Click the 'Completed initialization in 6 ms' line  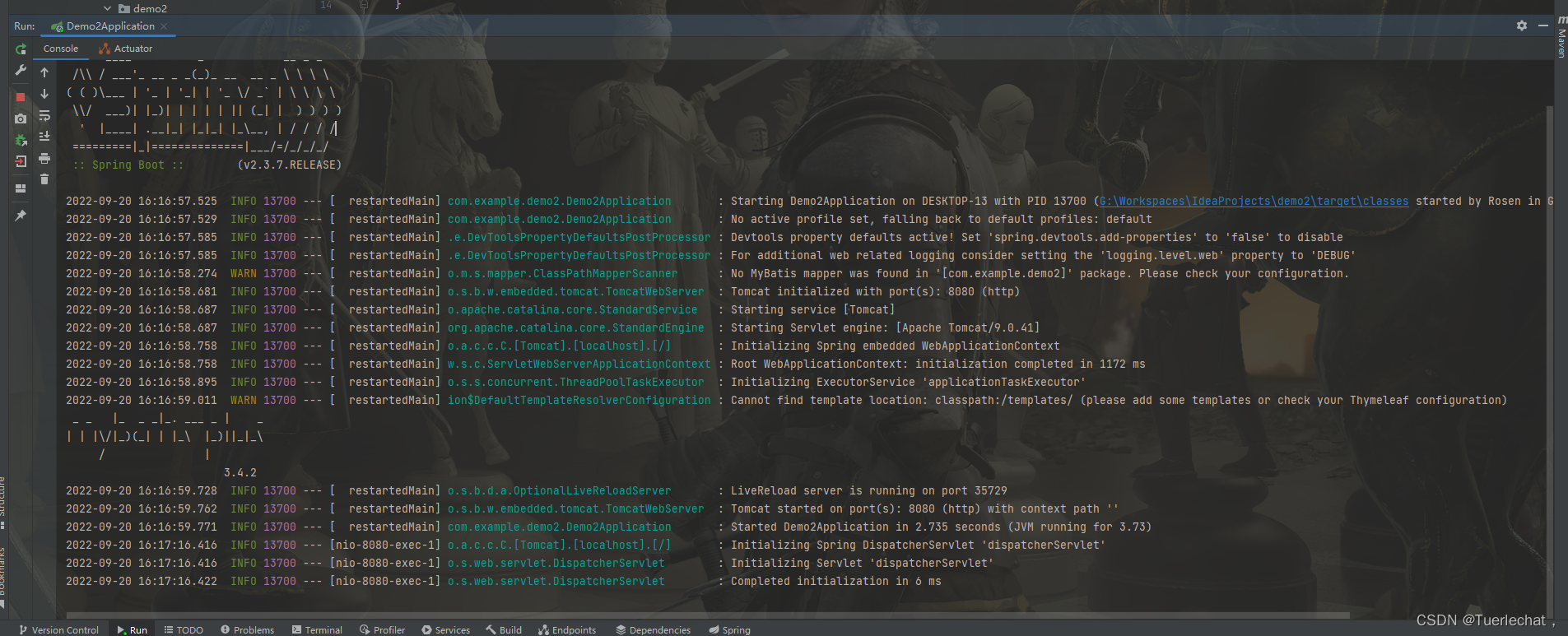coord(835,581)
